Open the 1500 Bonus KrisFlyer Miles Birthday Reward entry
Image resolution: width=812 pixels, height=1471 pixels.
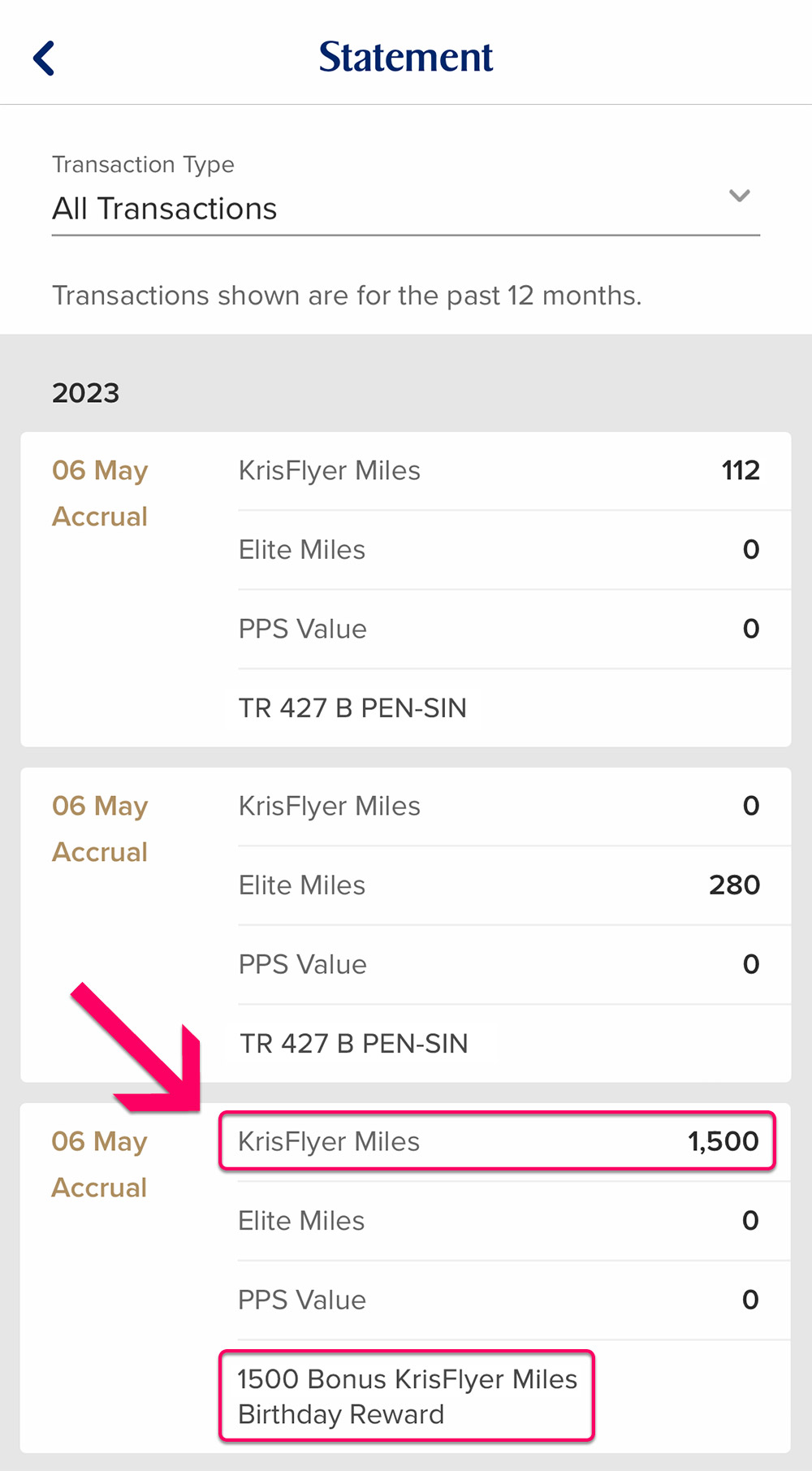[407, 1396]
